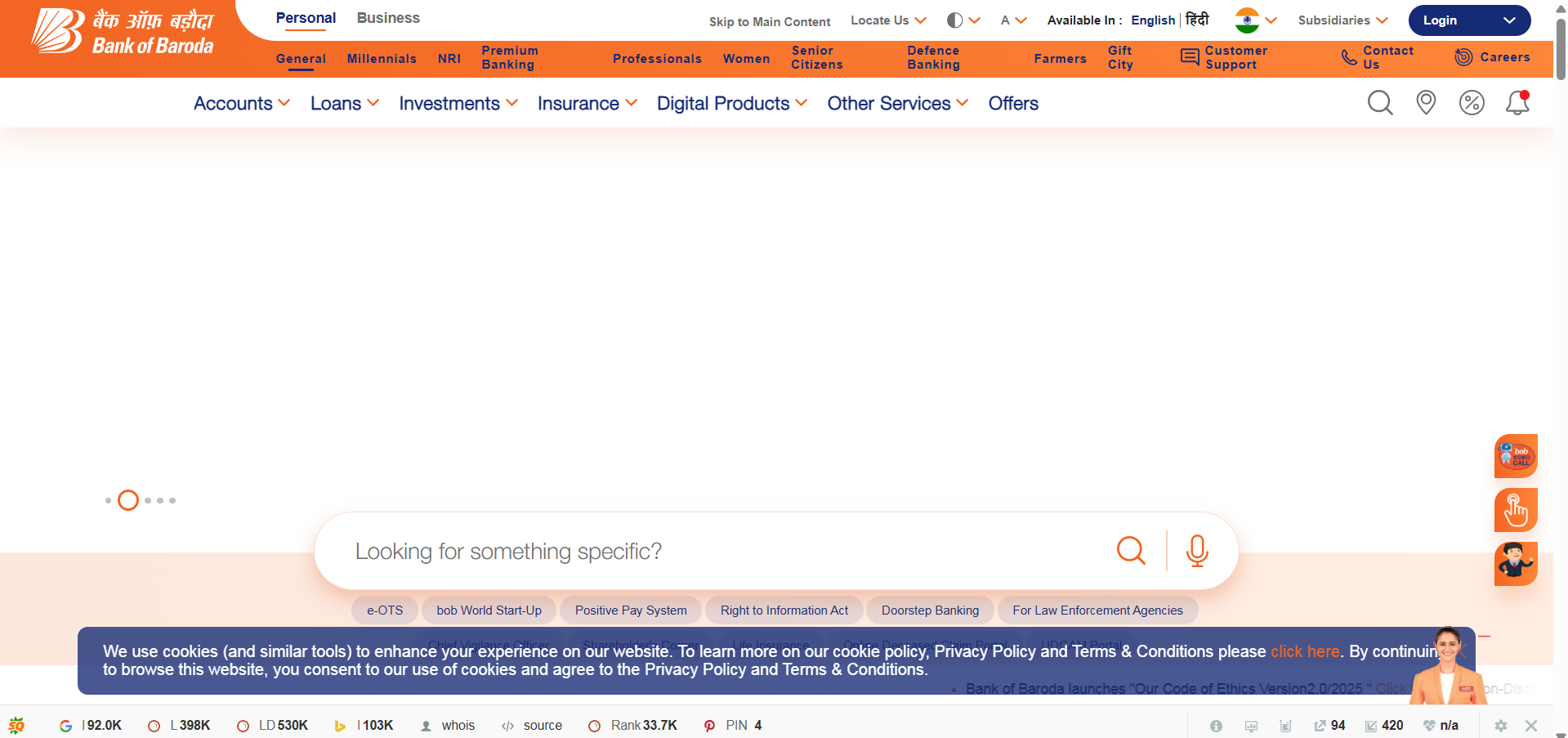
Task: Select the active carousel ring indicator
Action: [128, 500]
